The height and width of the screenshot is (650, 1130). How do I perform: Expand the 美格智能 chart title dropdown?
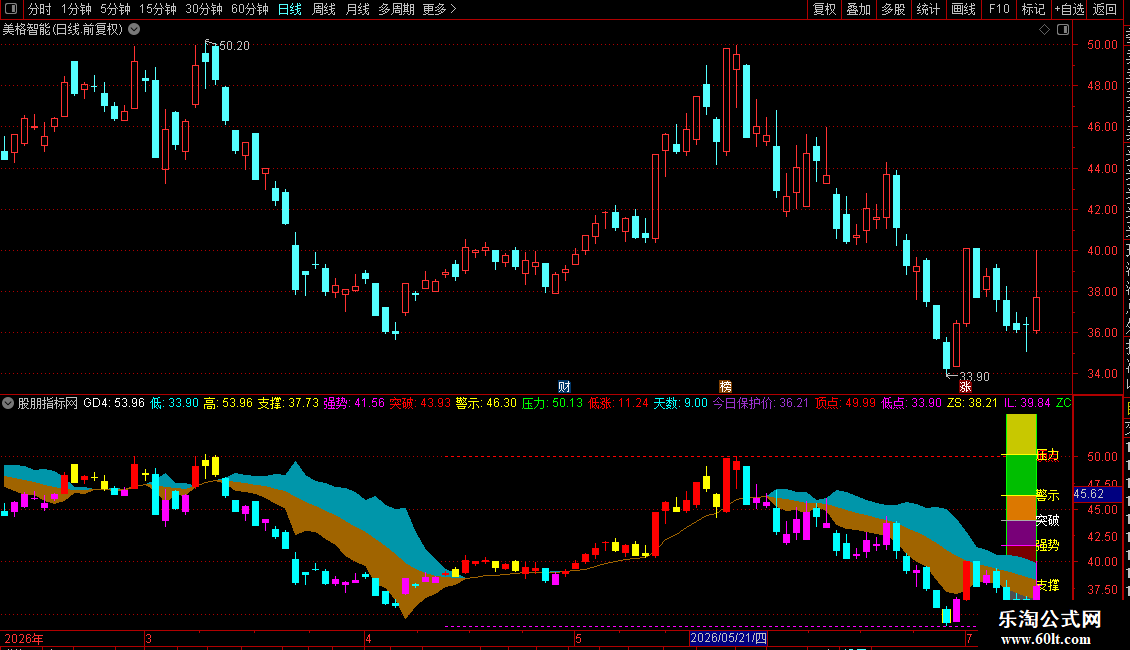[134, 30]
